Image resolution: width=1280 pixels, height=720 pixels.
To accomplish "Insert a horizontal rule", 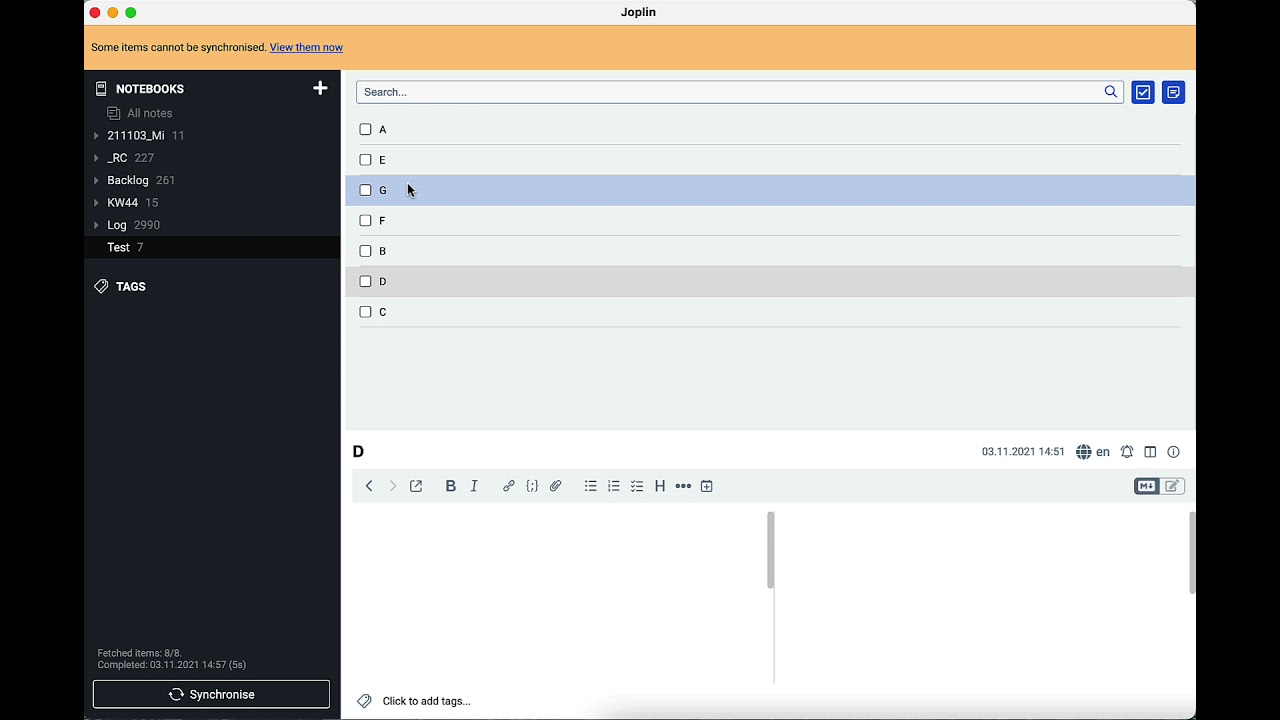I will [x=683, y=486].
